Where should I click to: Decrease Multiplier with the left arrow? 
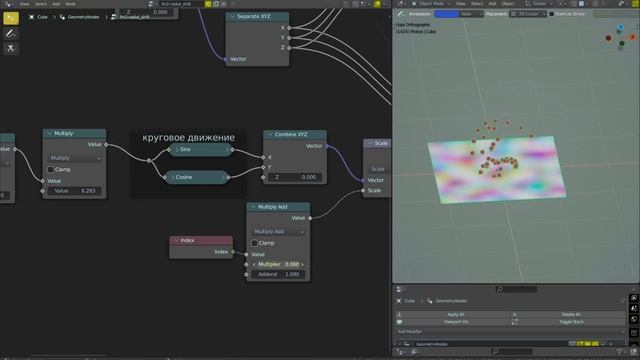tap(254, 264)
